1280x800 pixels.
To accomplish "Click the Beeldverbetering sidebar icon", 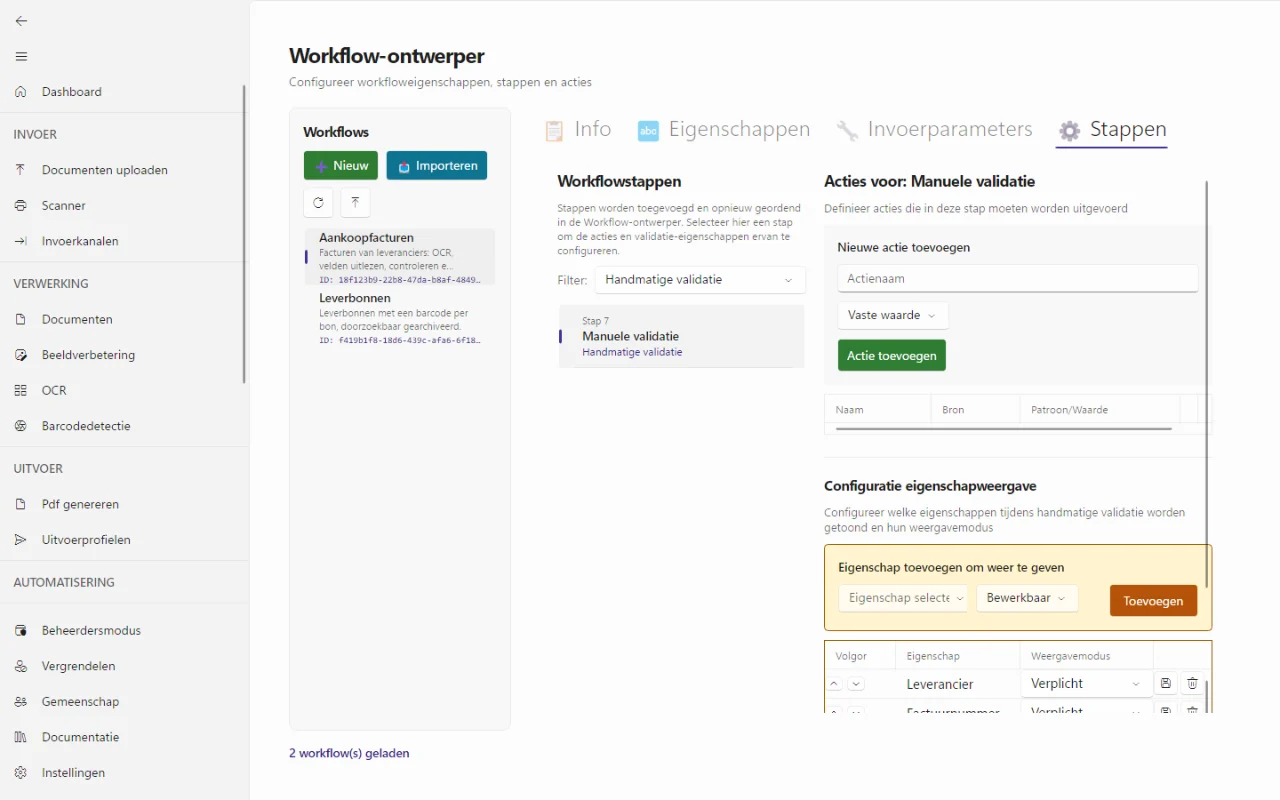I will (x=21, y=355).
